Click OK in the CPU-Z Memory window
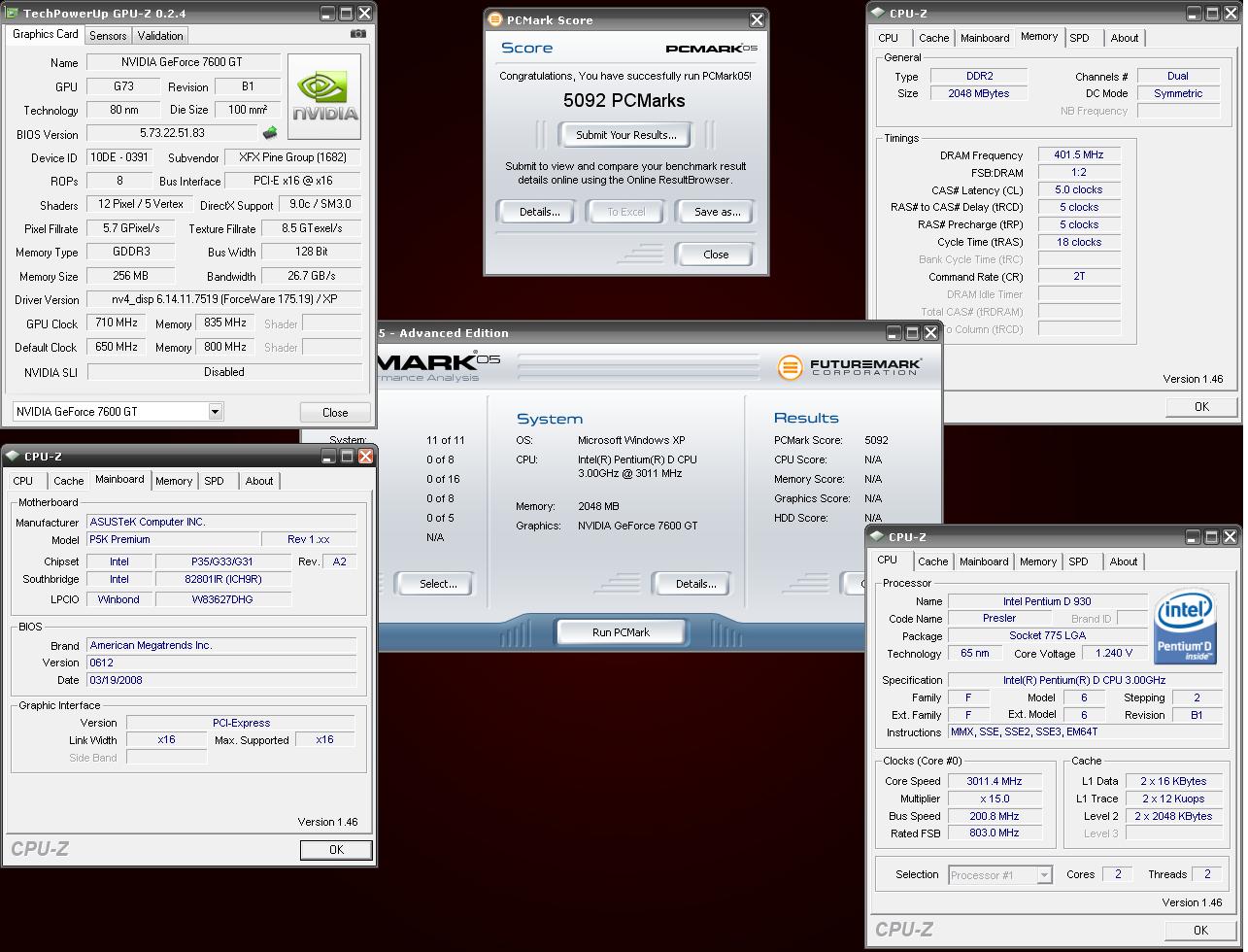 (1201, 407)
